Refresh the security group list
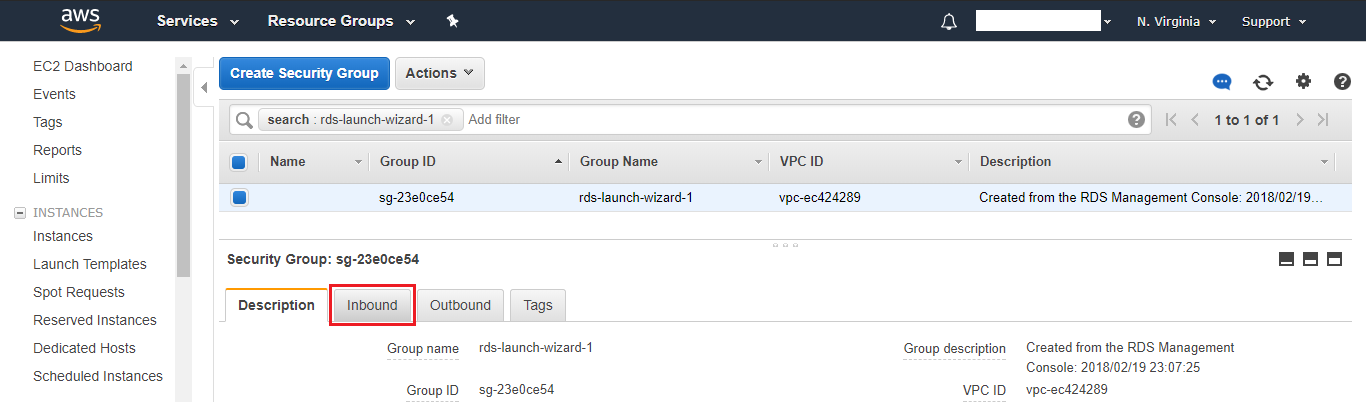Screen dimensions: 1366x402 1263,82
